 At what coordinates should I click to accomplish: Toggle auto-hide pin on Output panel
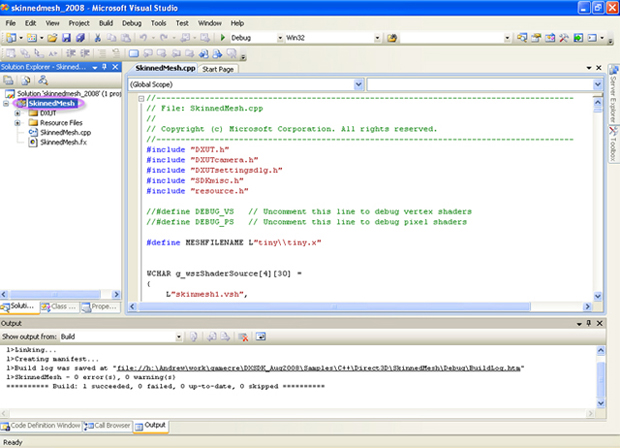click(589, 323)
